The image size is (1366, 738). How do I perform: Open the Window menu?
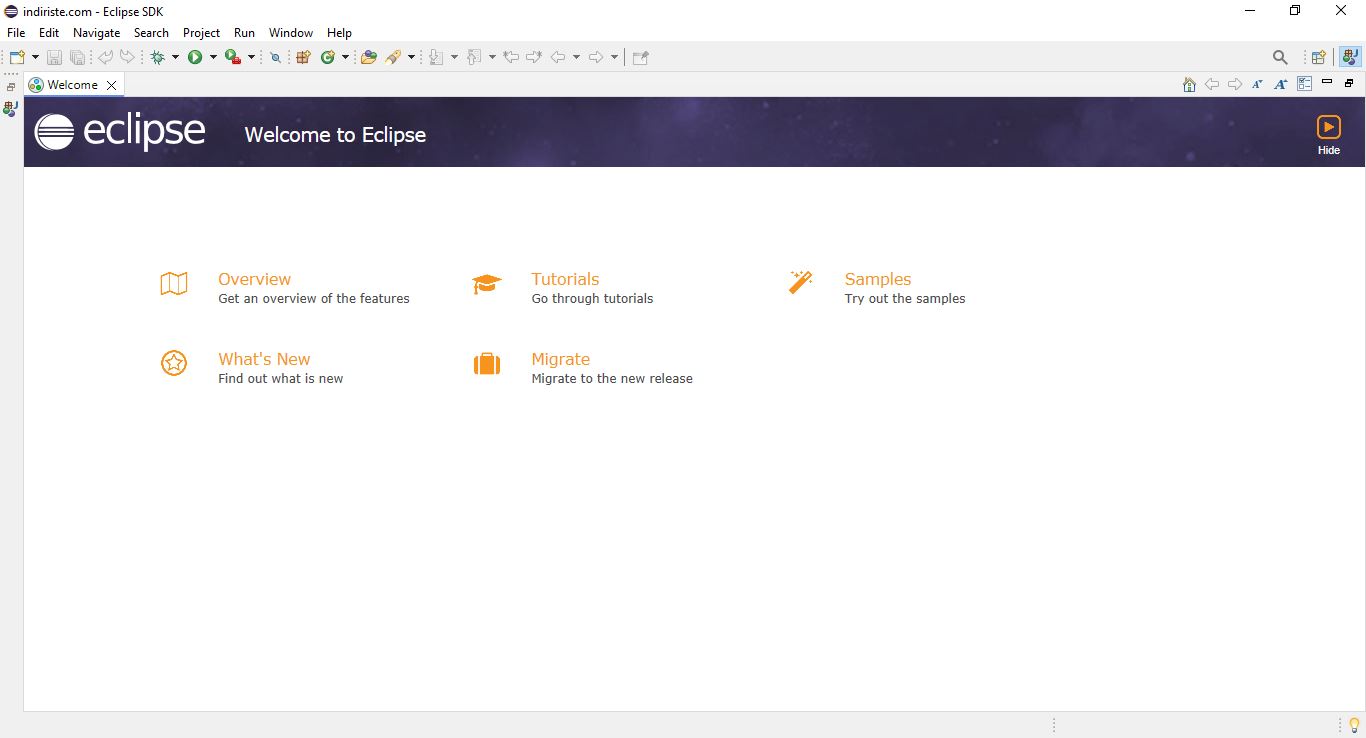tap(291, 33)
